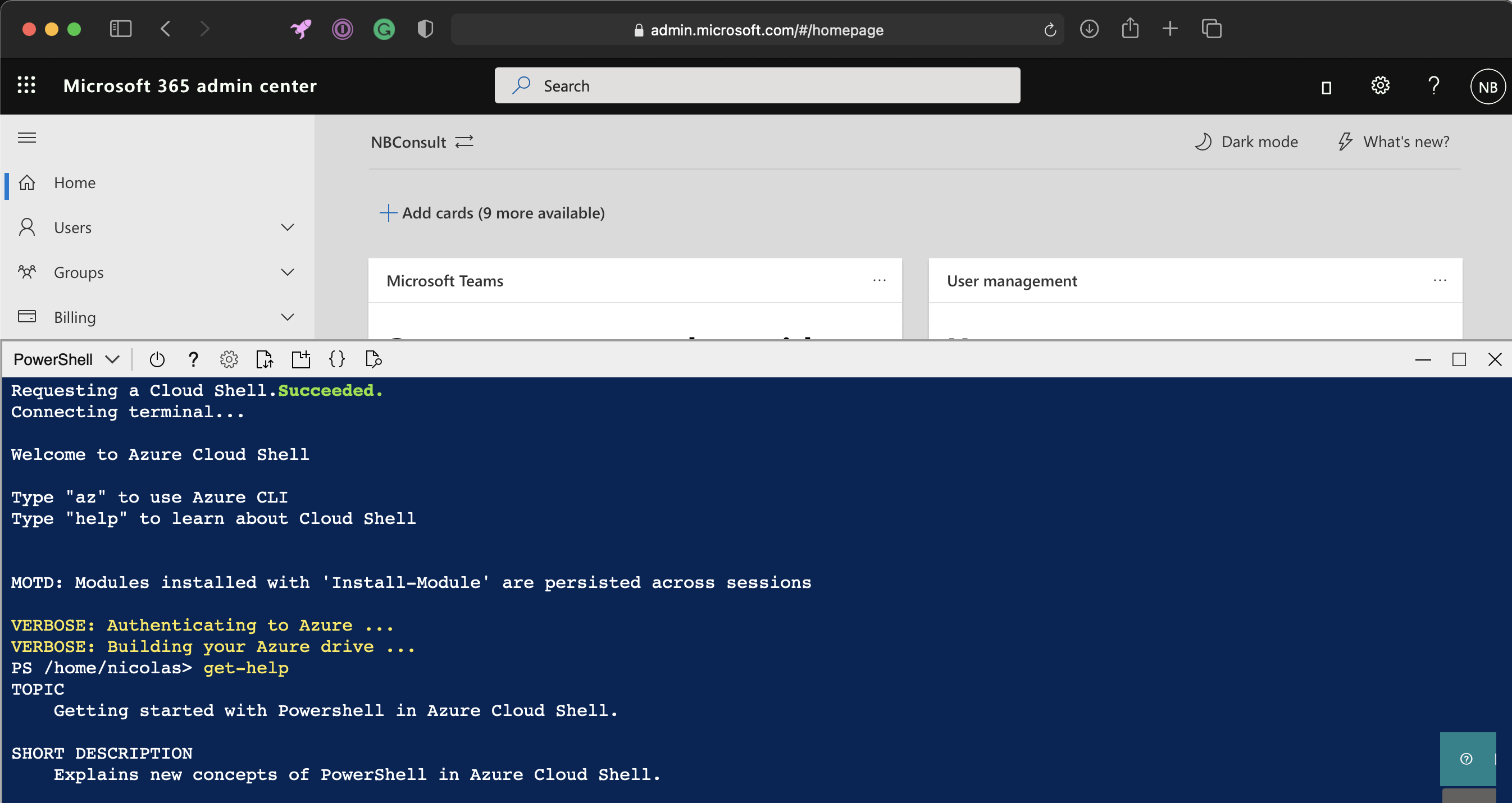The height and width of the screenshot is (803, 1512).
Task: Click the upload/download files icon
Action: 265,359
